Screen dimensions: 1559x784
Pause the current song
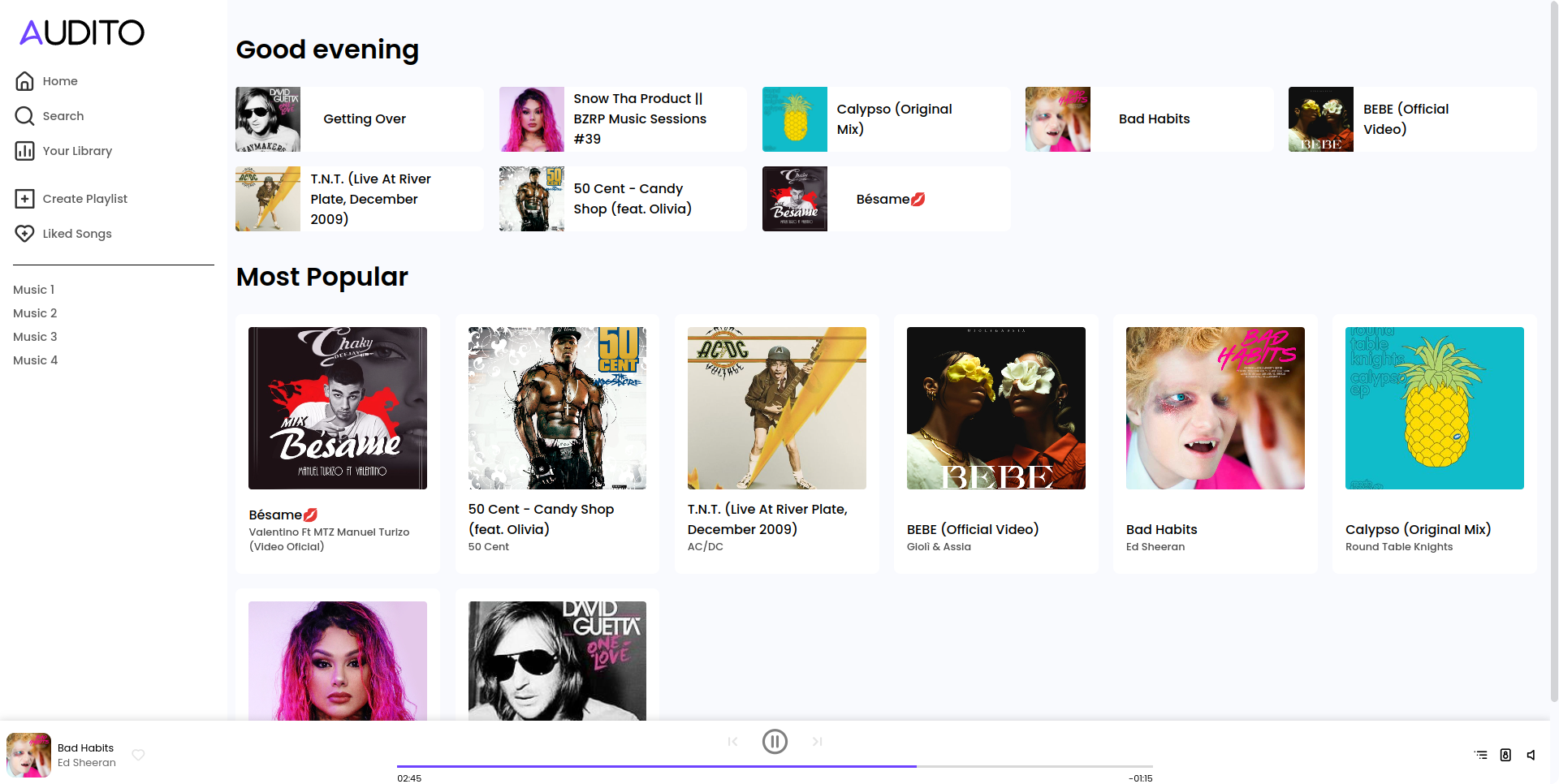click(775, 741)
